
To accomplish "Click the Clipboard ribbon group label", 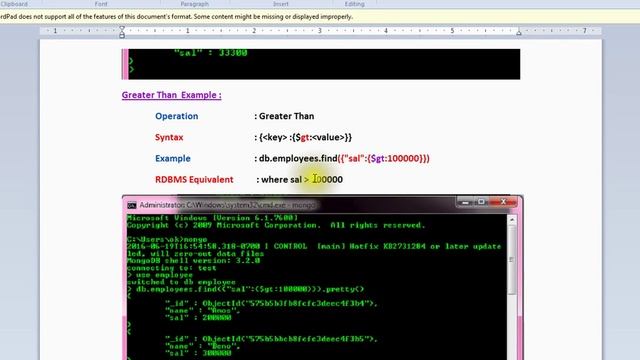I will tap(14, 4).
